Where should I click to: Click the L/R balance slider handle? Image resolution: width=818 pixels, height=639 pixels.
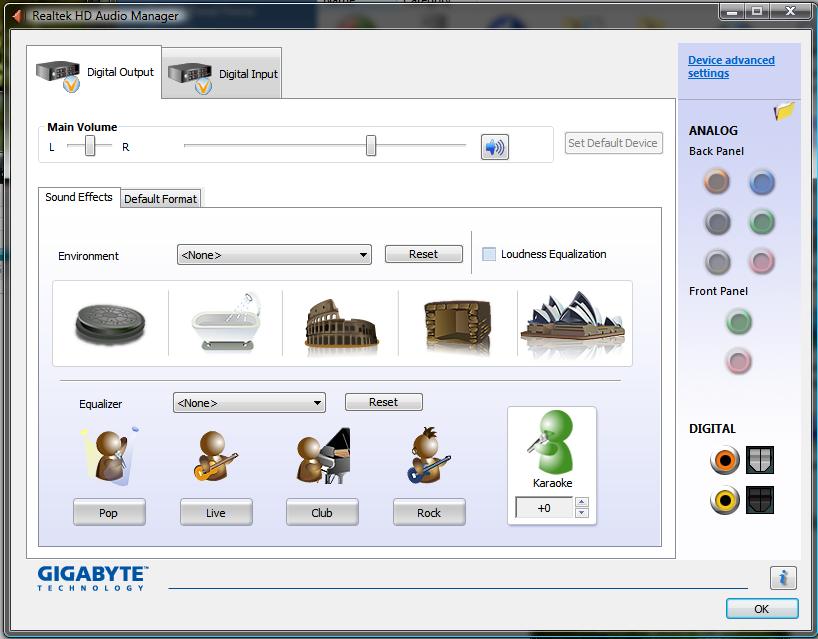(x=90, y=146)
